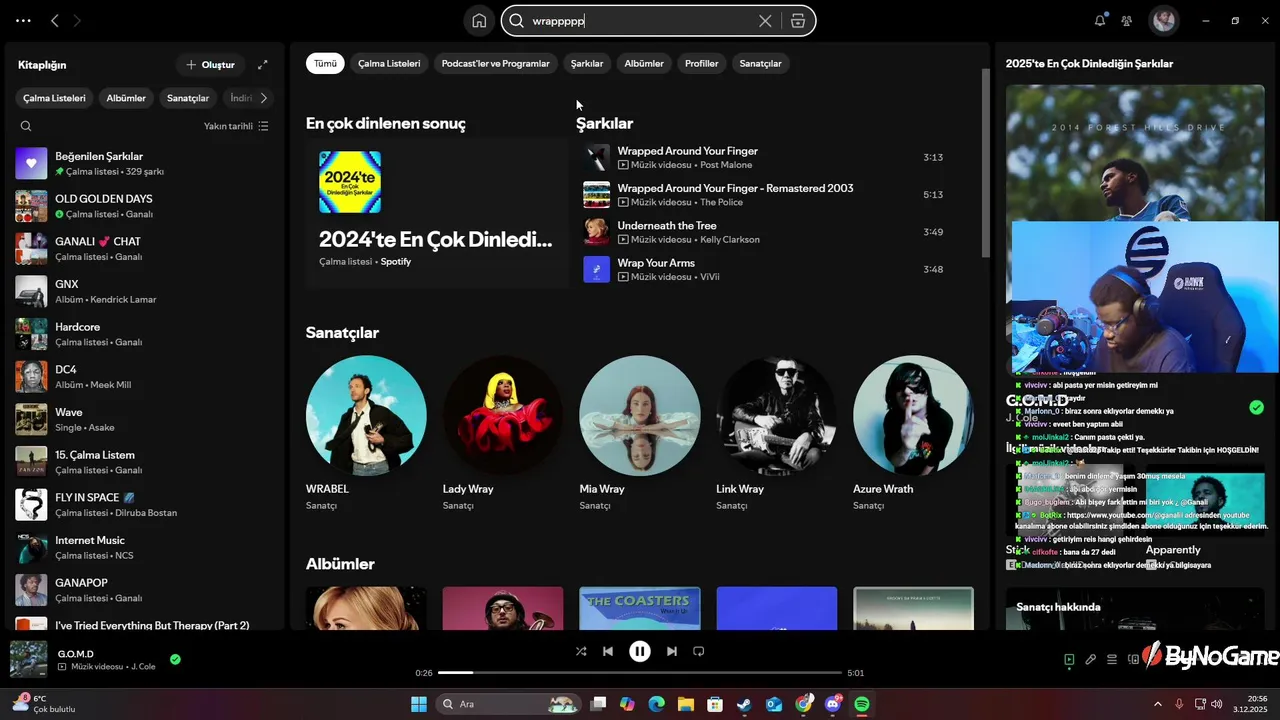Skip to the previous track
Viewport: 1280px width, 720px height.
tap(608, 651)
